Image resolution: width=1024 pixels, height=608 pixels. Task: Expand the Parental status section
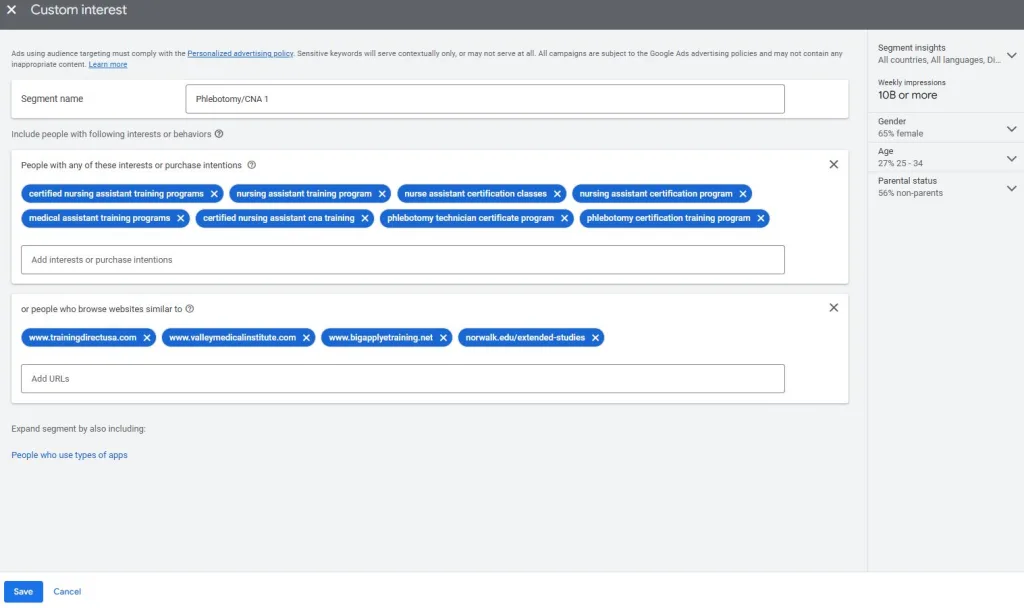point(1011,188)
